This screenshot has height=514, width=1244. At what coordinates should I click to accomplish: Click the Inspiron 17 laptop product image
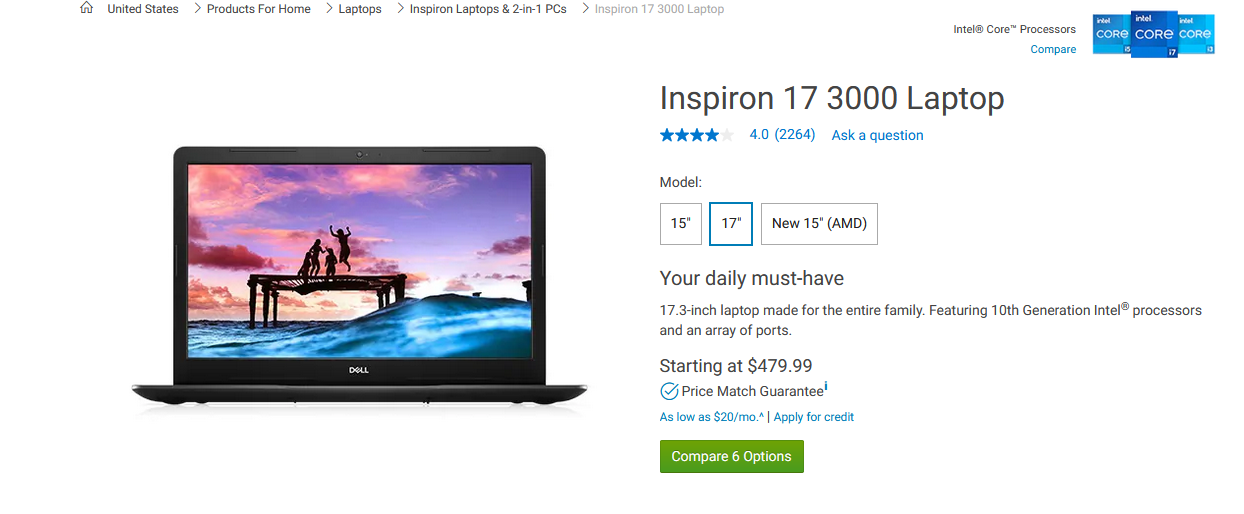pos(360,278)
